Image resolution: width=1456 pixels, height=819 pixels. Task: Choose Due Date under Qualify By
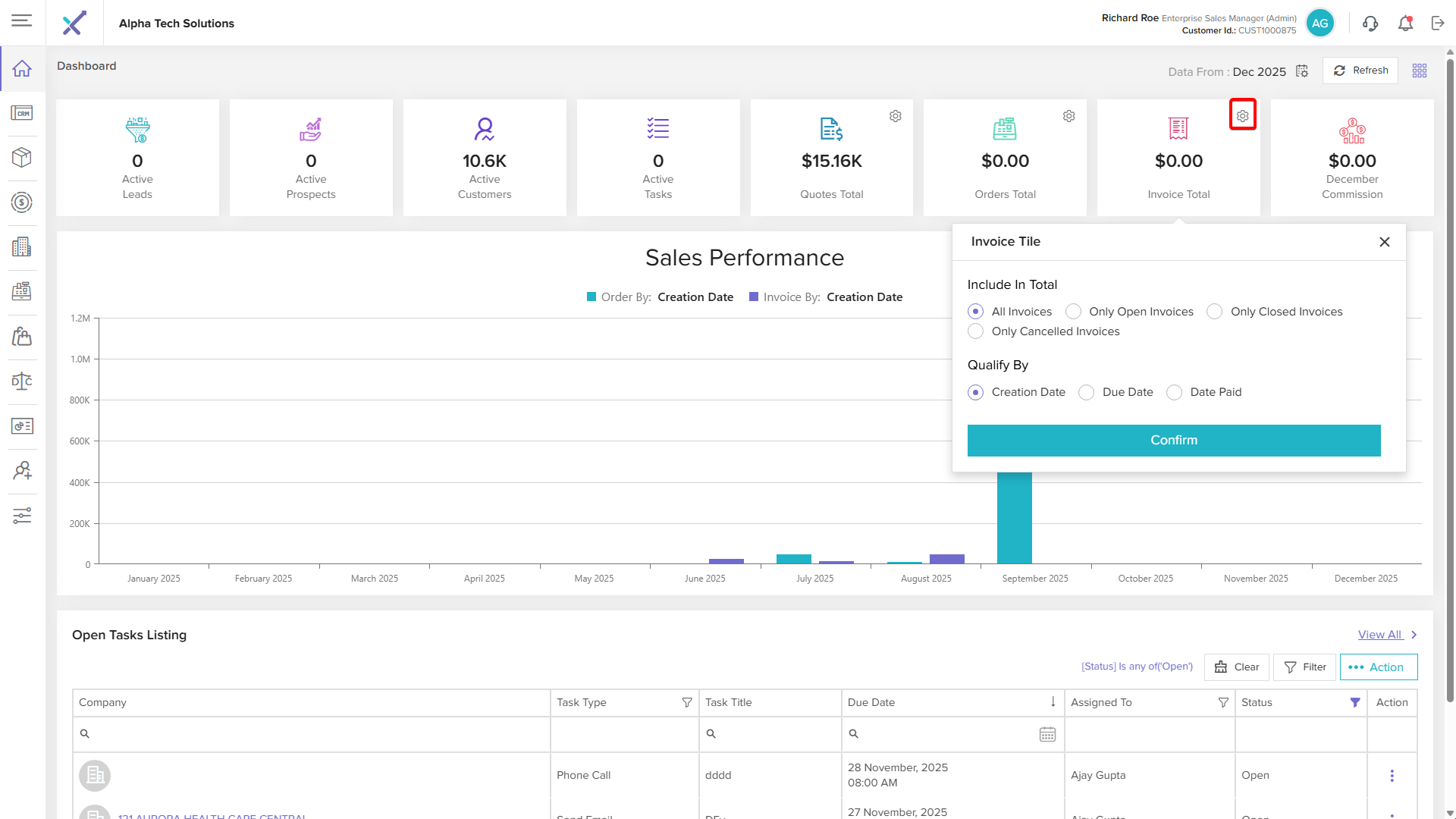coord(1087,392)
